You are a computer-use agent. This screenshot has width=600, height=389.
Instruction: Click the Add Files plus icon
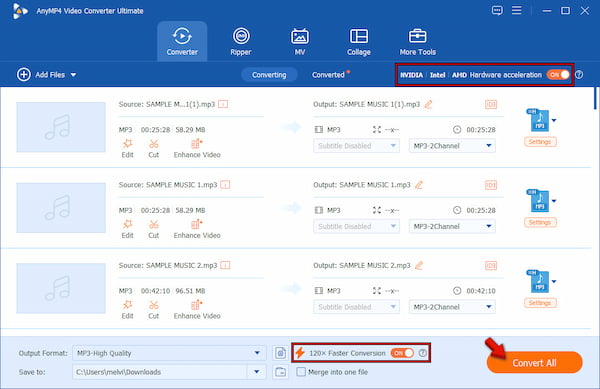24,75
